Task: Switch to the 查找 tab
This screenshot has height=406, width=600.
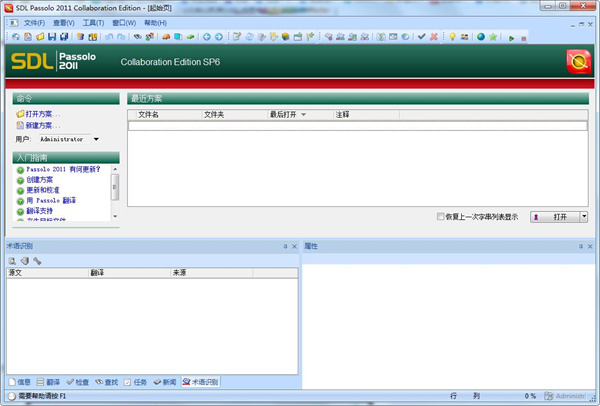Action: click(x=106, y=382)
